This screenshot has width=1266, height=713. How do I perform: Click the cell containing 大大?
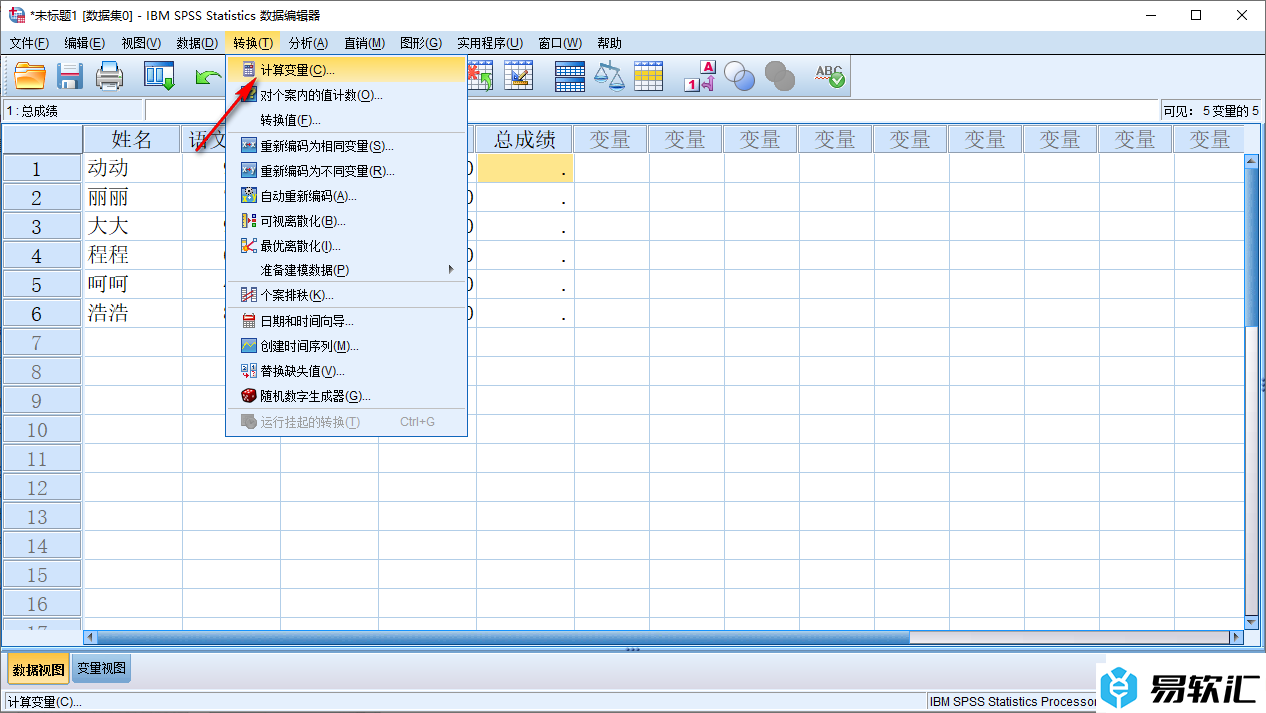[133, 226]
